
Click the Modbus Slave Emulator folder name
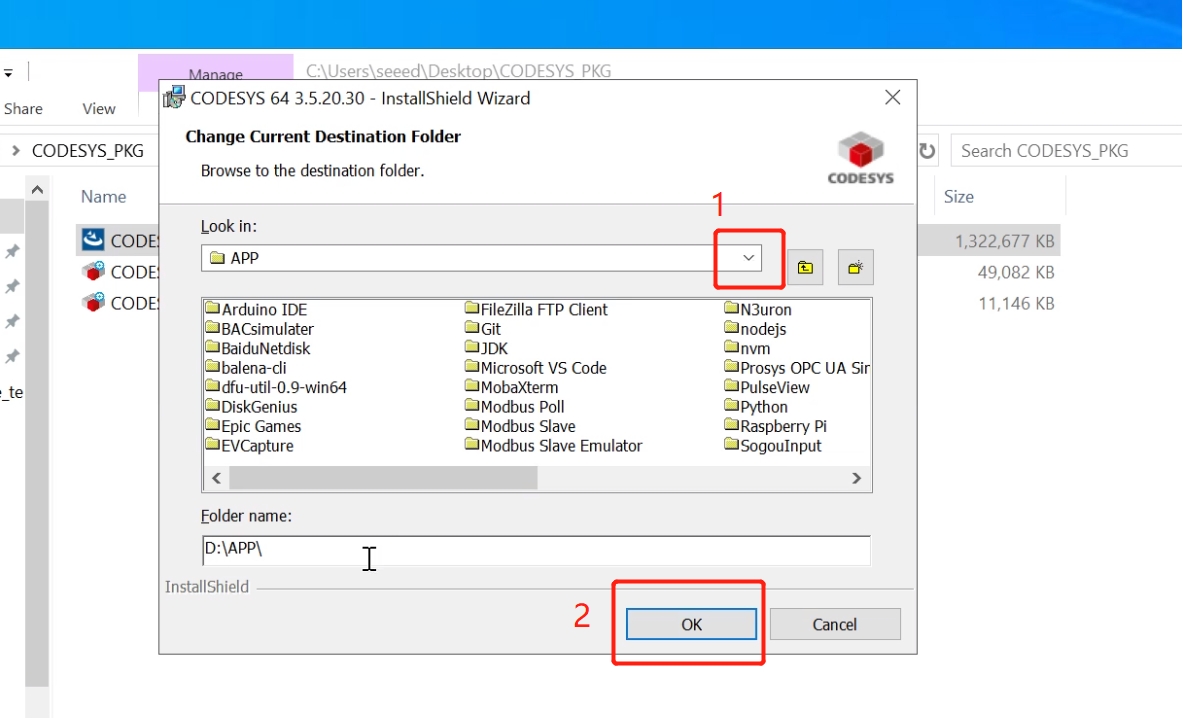(x=562, y=446)
